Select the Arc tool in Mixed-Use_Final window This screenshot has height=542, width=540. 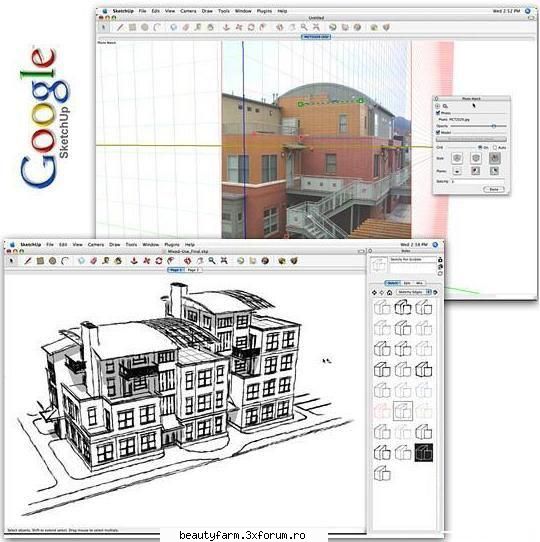pyautogui.click(x=65, y=261)
